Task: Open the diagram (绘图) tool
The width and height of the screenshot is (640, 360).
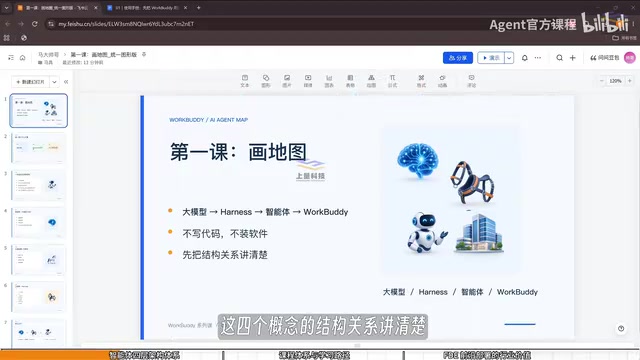Action: click(371, 81)
